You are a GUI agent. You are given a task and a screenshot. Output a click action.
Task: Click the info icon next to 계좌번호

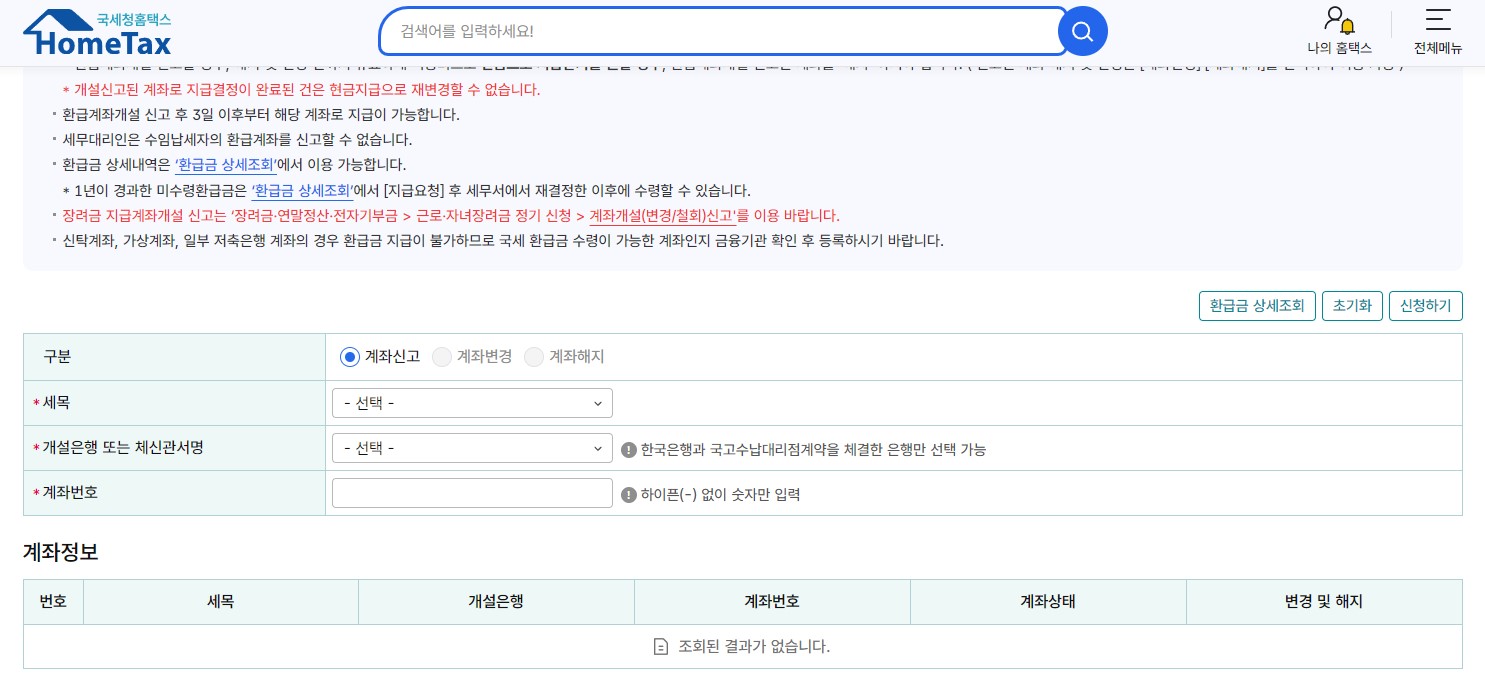629,494
